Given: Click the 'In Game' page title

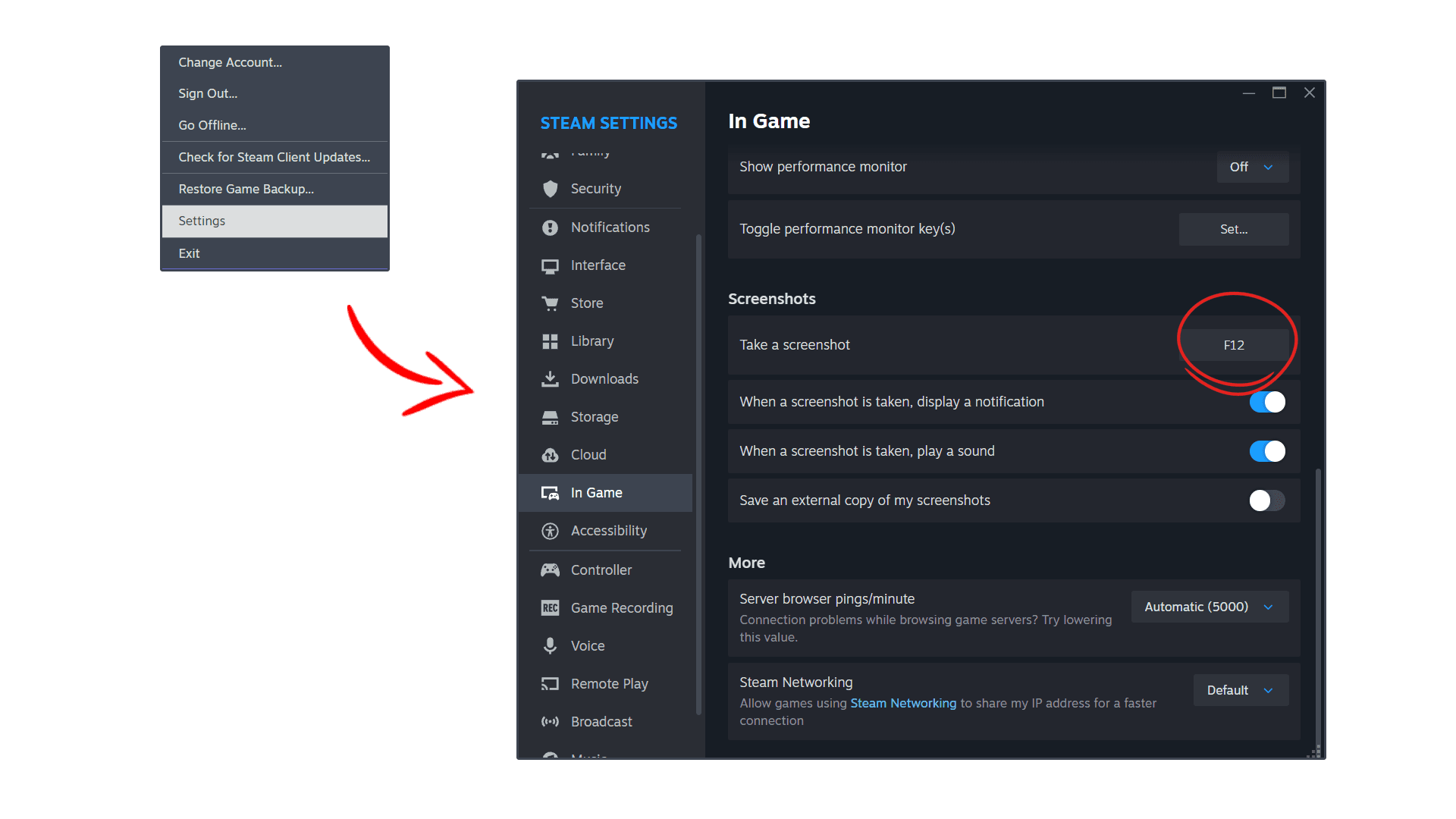Looking at the screenshot, I should [769, 121].
